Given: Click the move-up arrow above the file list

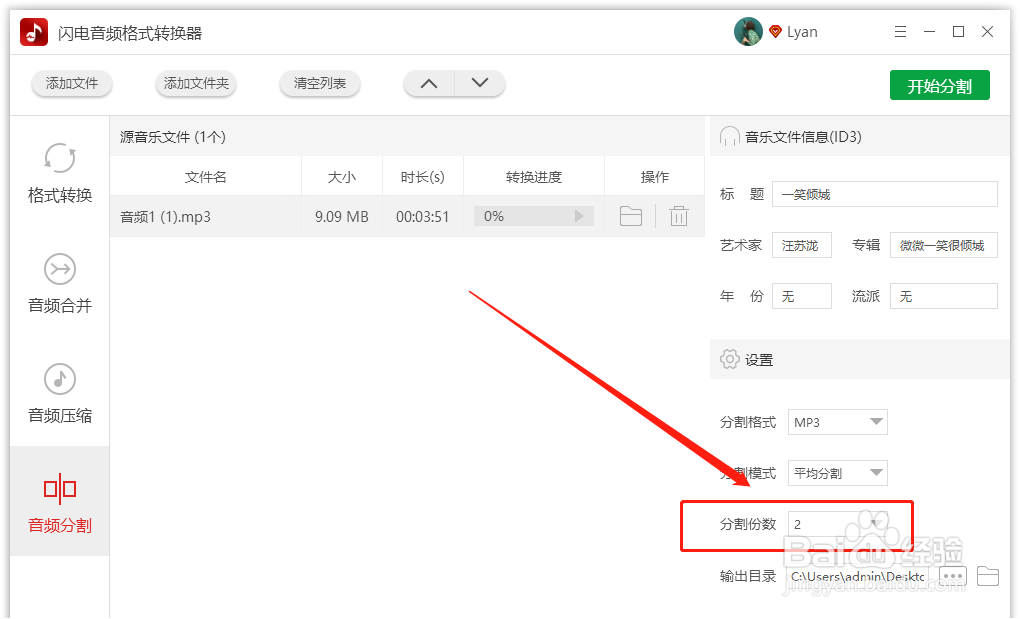Looking at the screenshot, I should coord(428,84).
